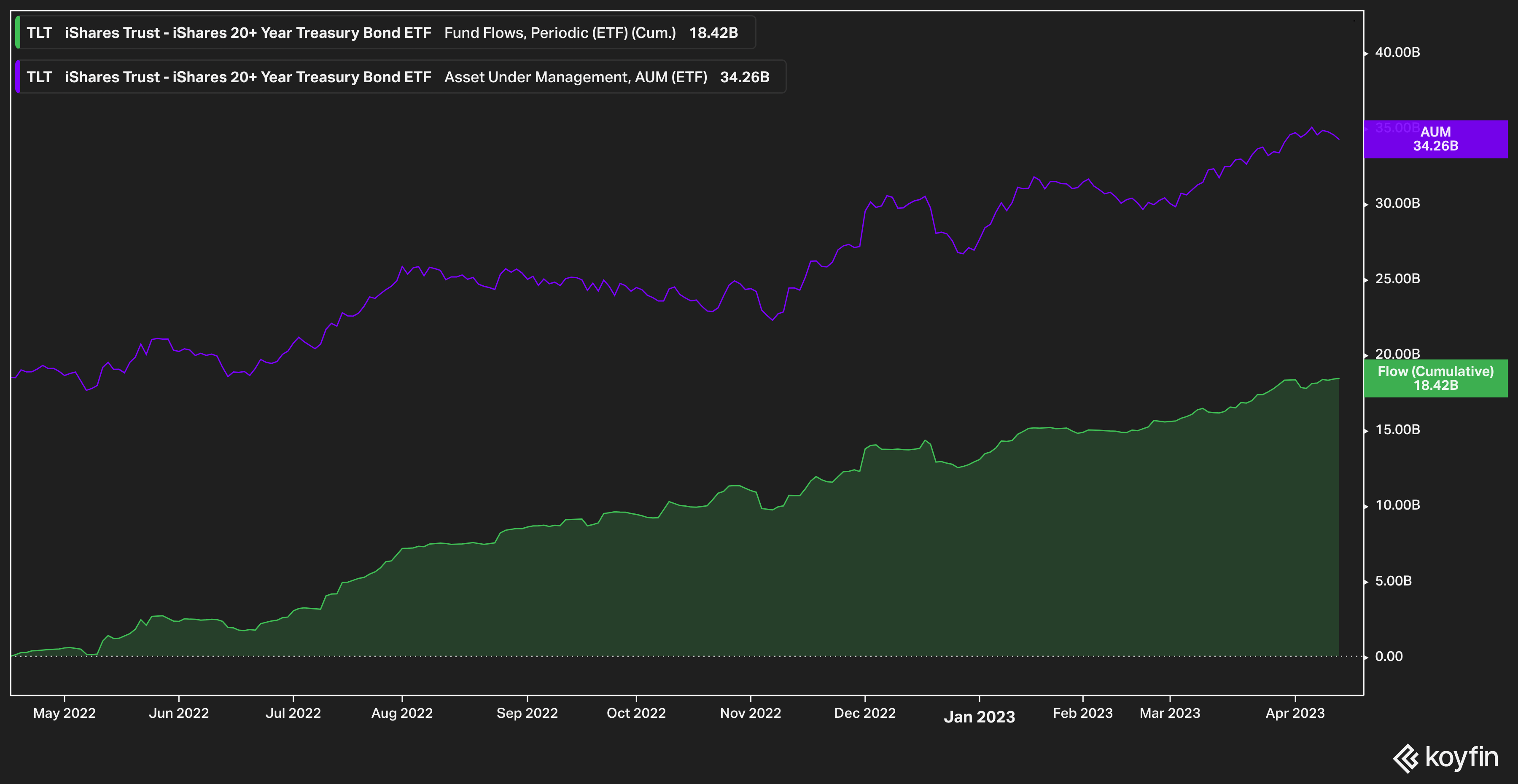Click the Mar 2023 date label
Screen dimensions: 1518x784
(x=1170, y=713)
